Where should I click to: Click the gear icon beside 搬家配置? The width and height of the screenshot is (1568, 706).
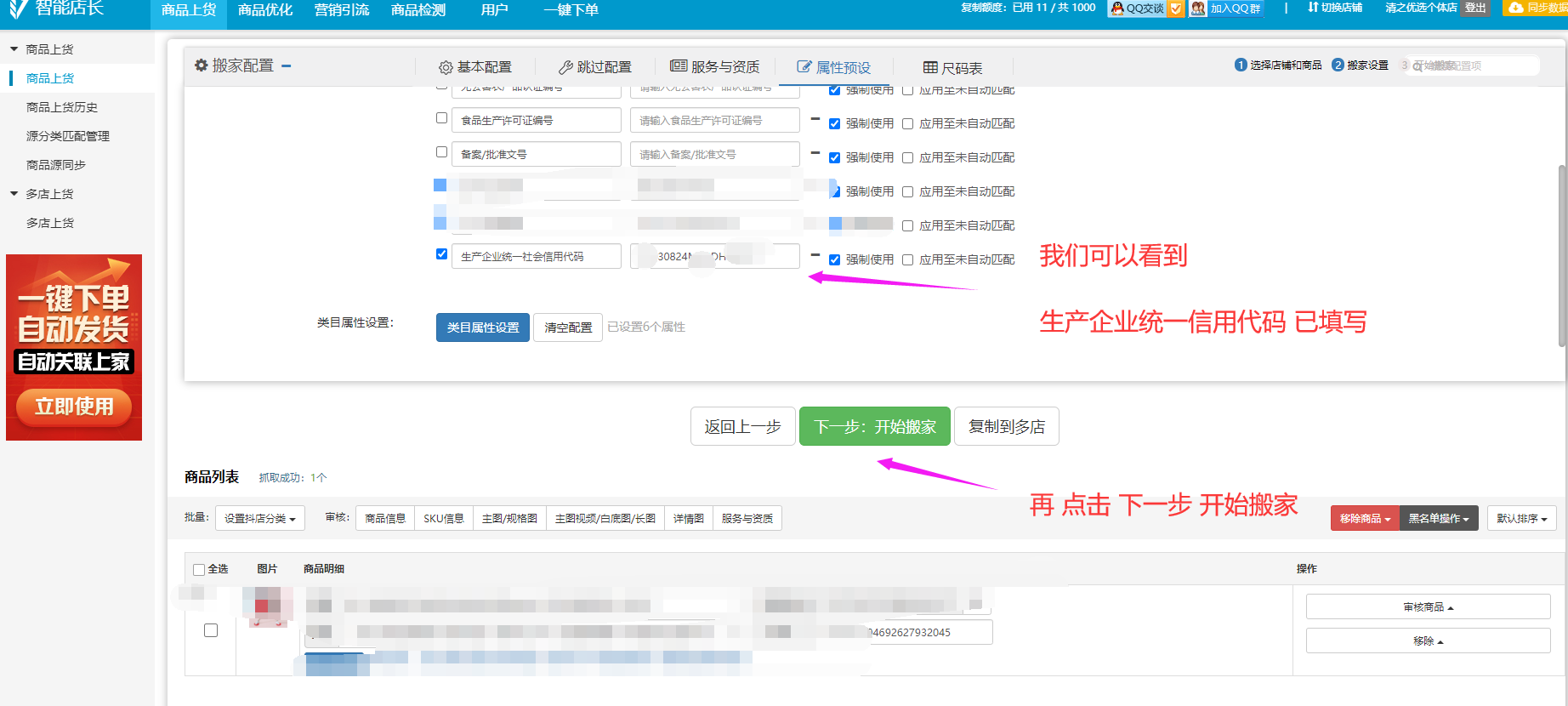pos(201,65)
